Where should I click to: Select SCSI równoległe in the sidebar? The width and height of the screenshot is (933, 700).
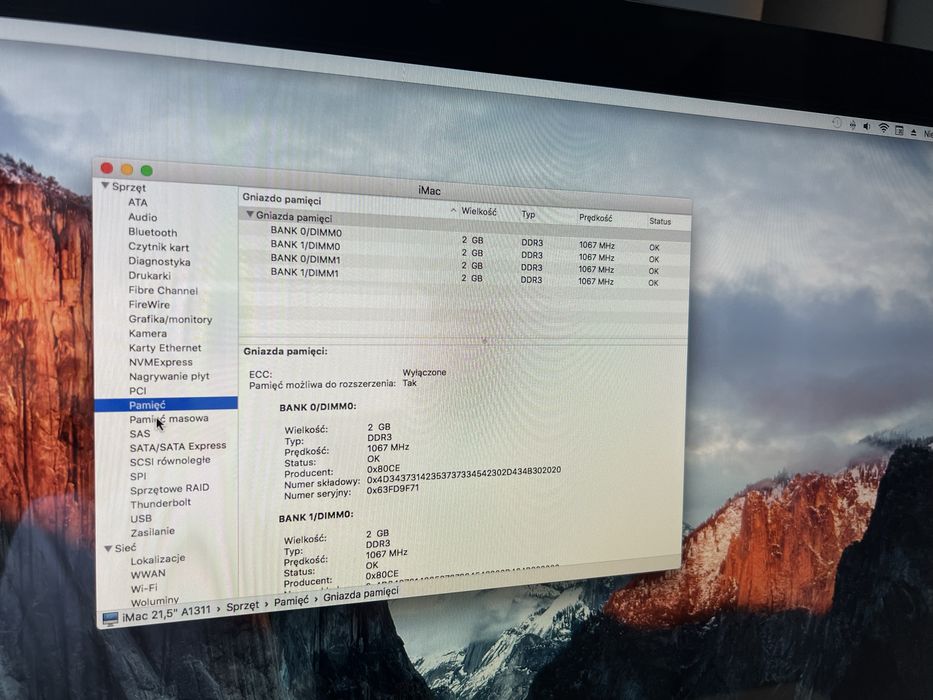170,461
